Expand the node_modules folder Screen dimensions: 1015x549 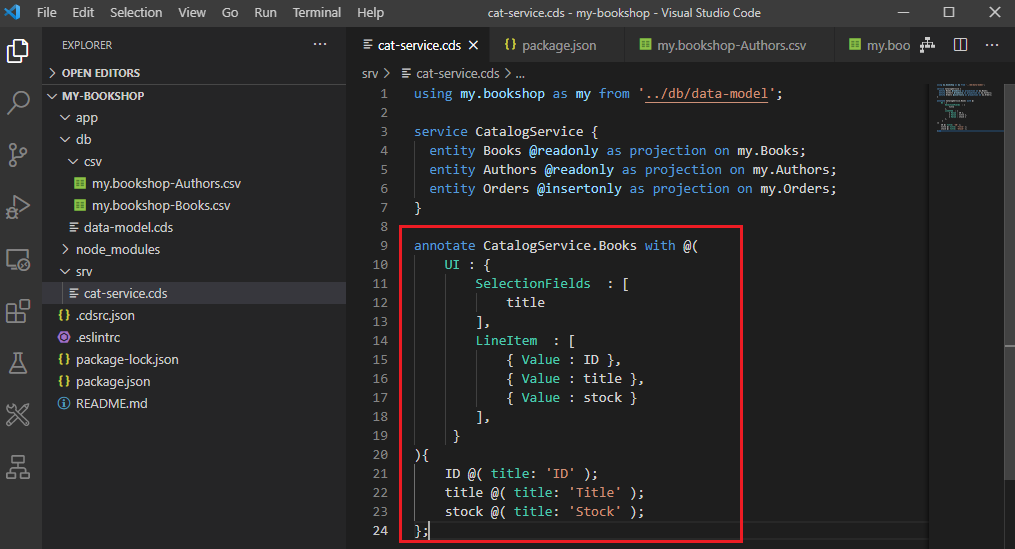[117, 249]
